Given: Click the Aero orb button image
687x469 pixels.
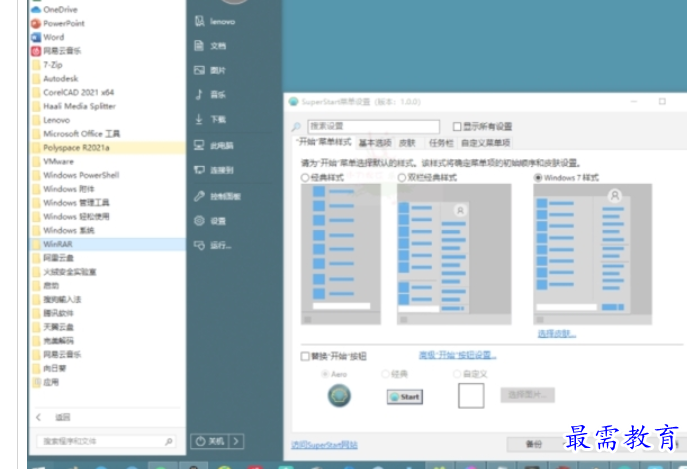Looking at the screenshot, I should (339, 395).
